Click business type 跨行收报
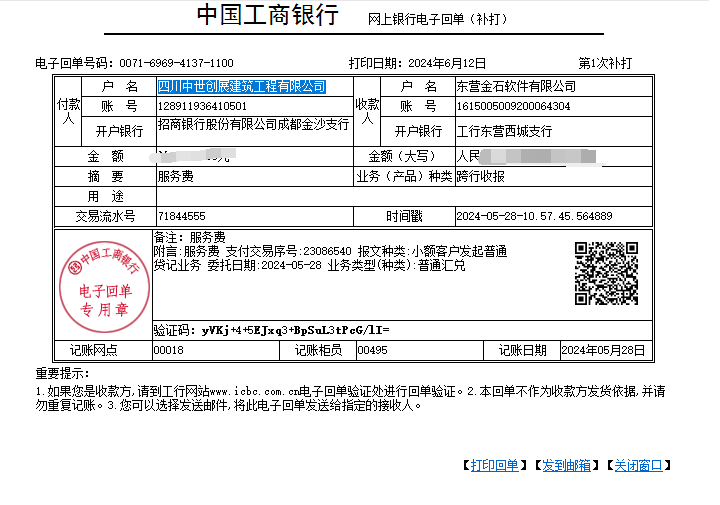Image resolution: width=720 pixels, height=505 pixels. [x=480, y=176]
